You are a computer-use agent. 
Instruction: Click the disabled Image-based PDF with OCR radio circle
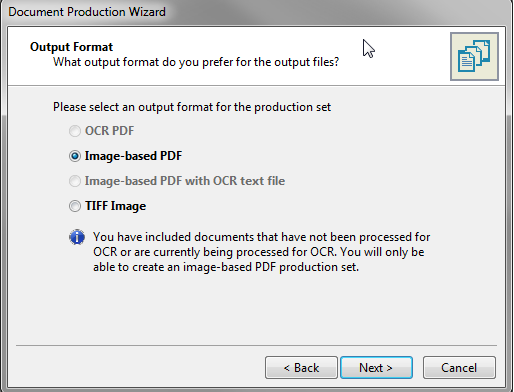[75, 181]
